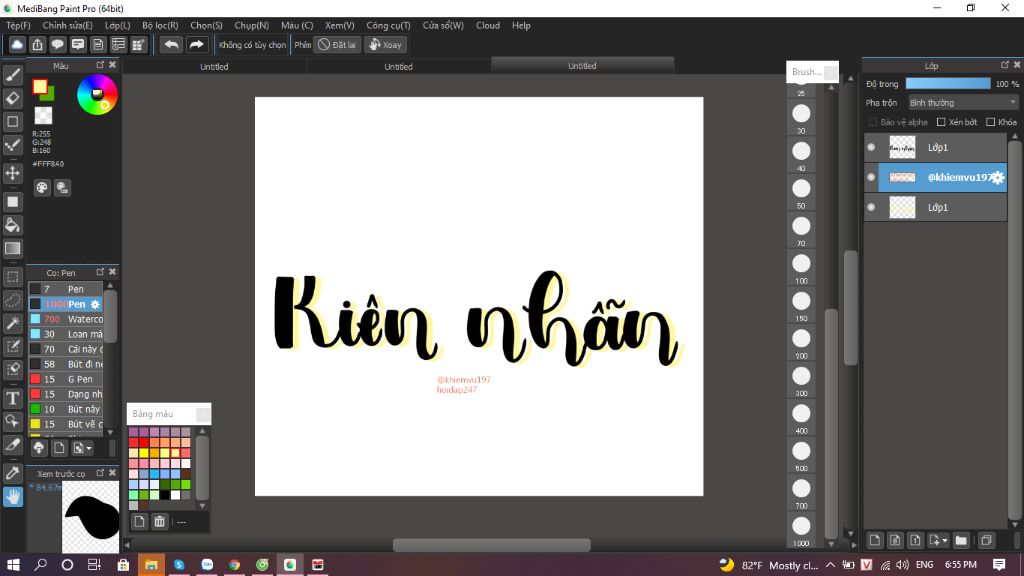Open File Explorer from the taskbar

(151, 564)
